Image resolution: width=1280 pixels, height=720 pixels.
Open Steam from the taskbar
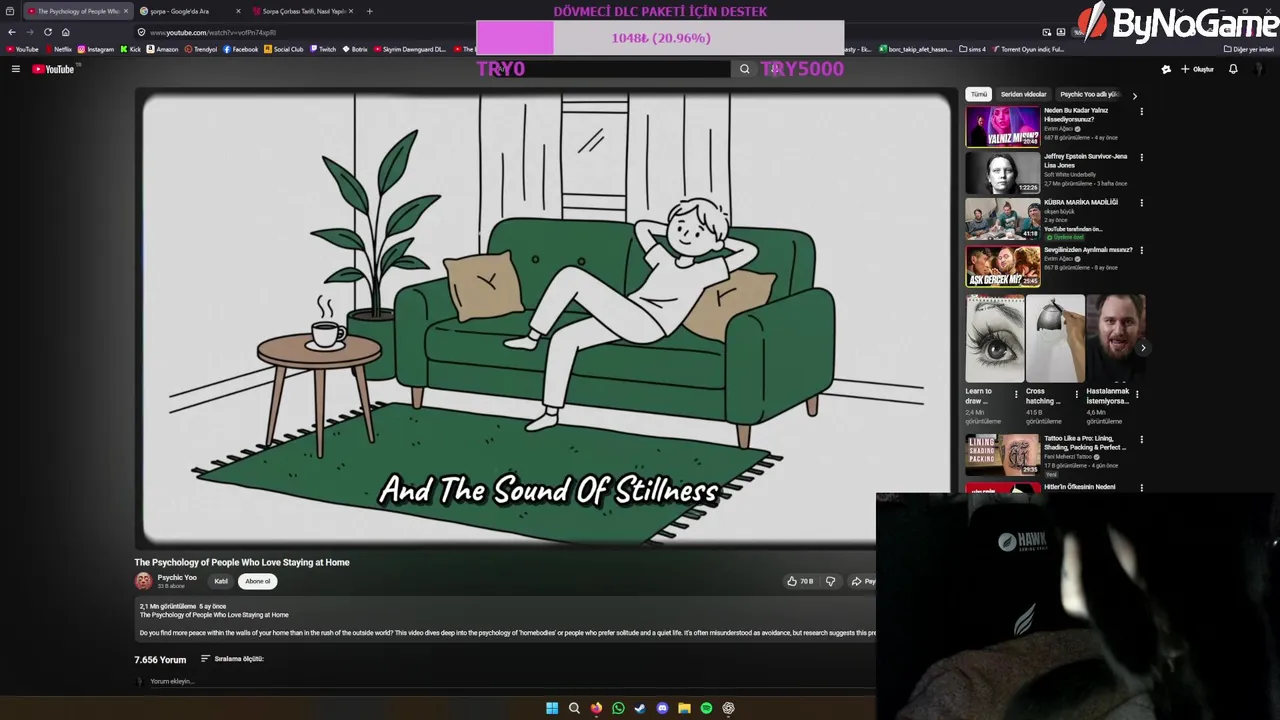coord(640,708)
